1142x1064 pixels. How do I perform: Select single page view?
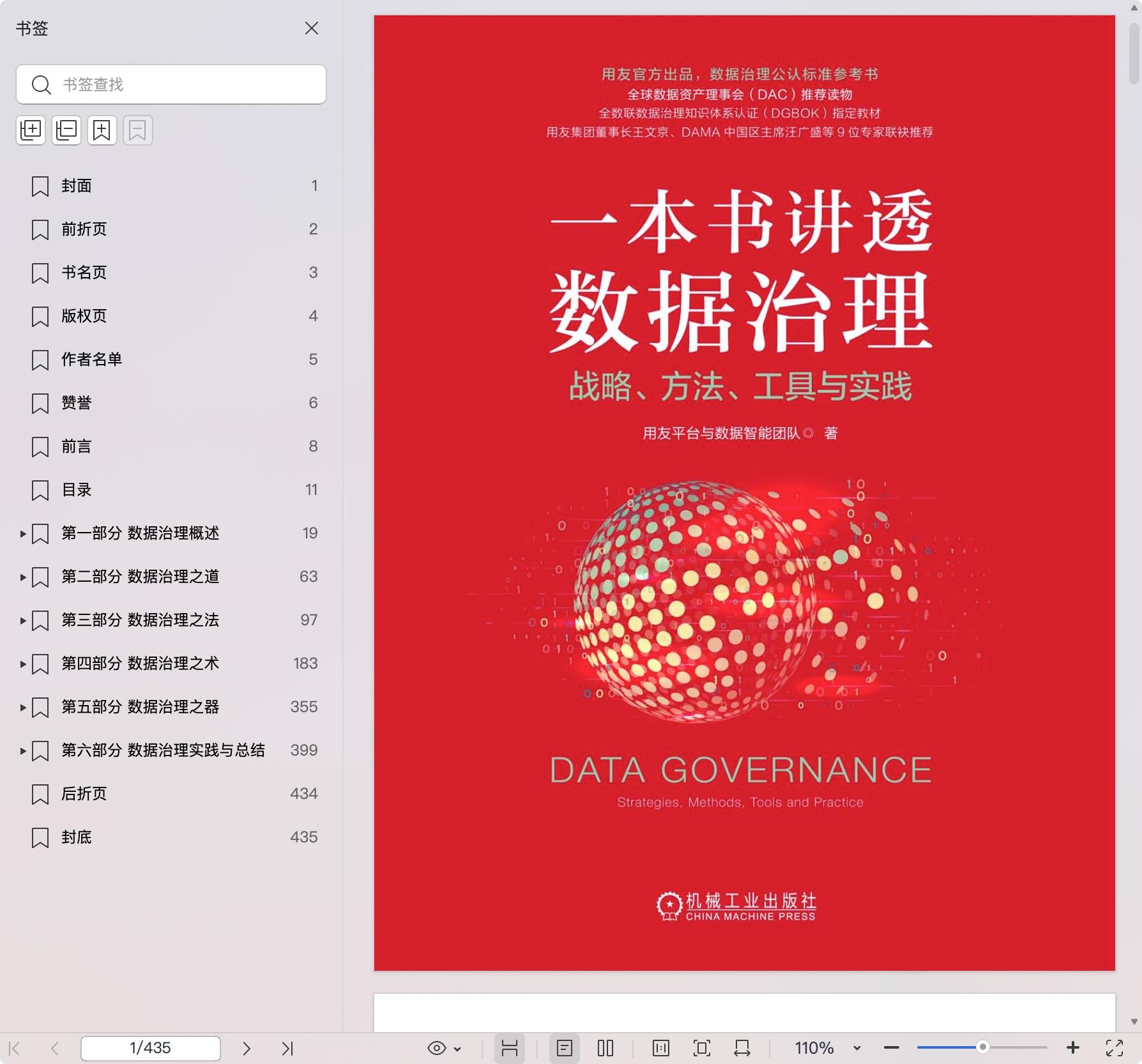[565, 1048]
